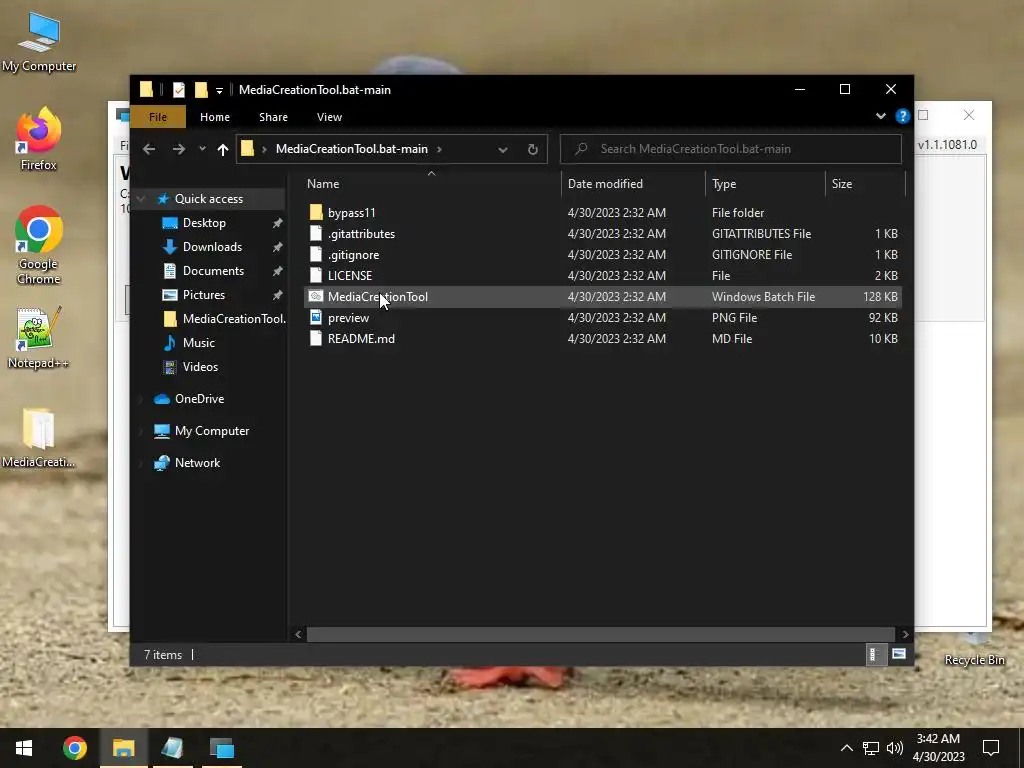Select My Computer in navigation pane
Viewport: 1024px width, 768px height.
tap(212, 431)
